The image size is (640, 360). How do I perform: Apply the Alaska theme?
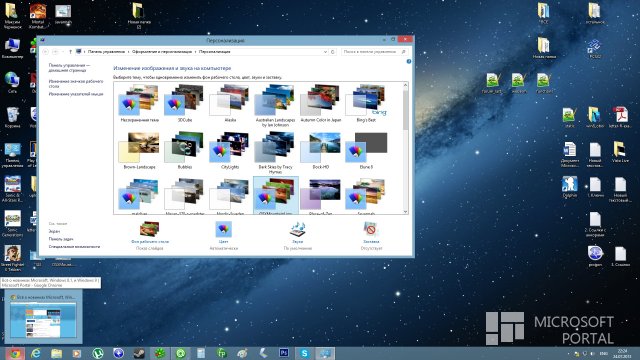(230, 103)
